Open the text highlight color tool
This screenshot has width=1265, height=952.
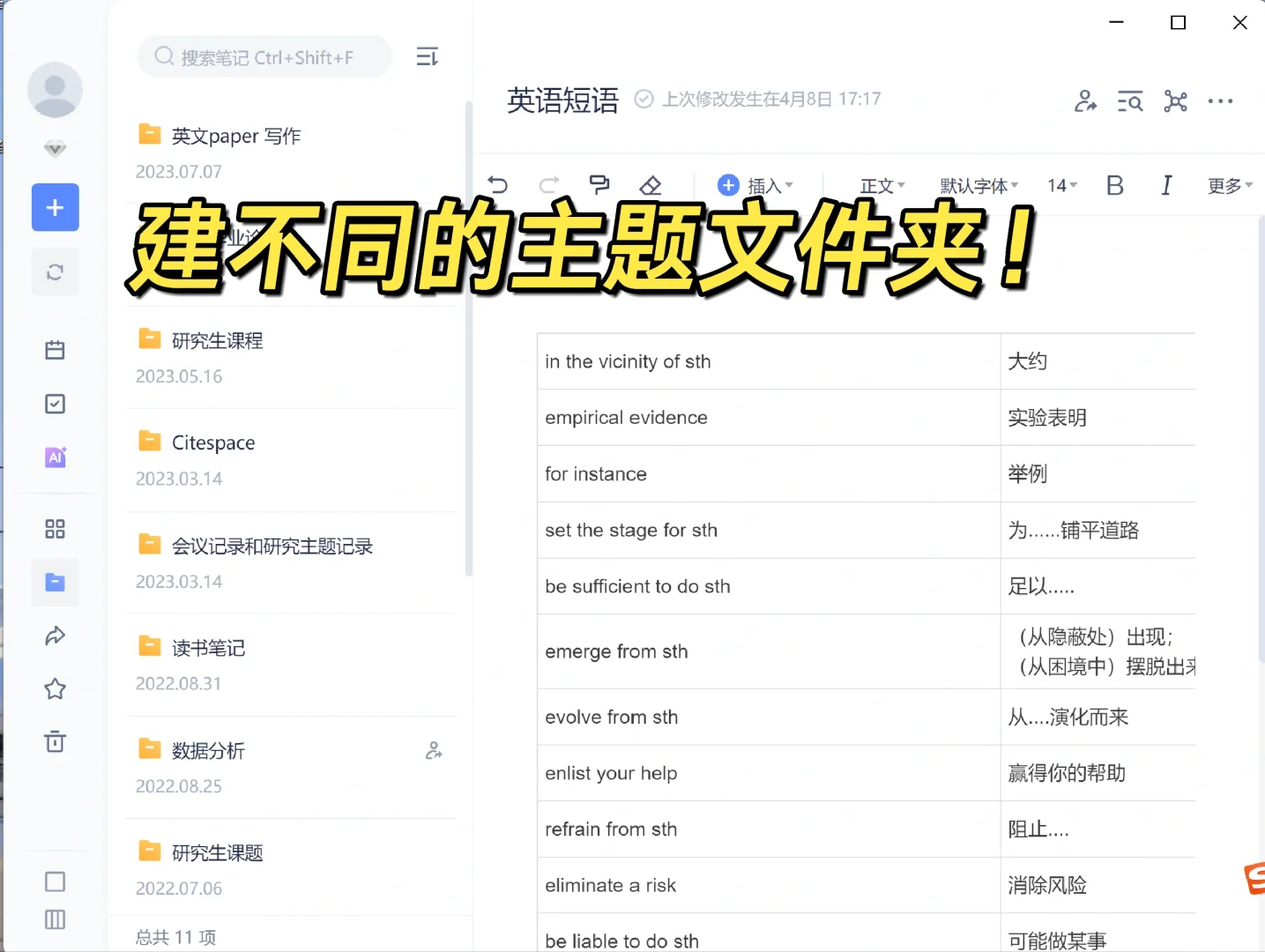[x=599, y=185]
